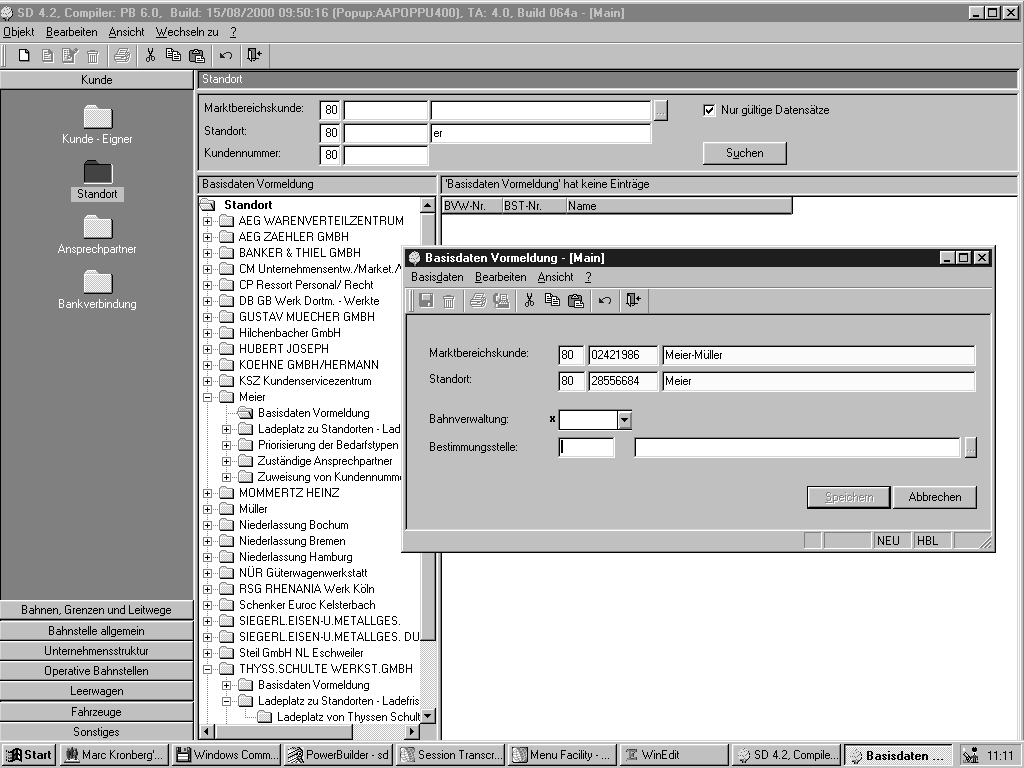The width and height of the screenshot is (1024, 768).
Task: Click the Copy icon in main toolbar
Action: click(173, 55)
